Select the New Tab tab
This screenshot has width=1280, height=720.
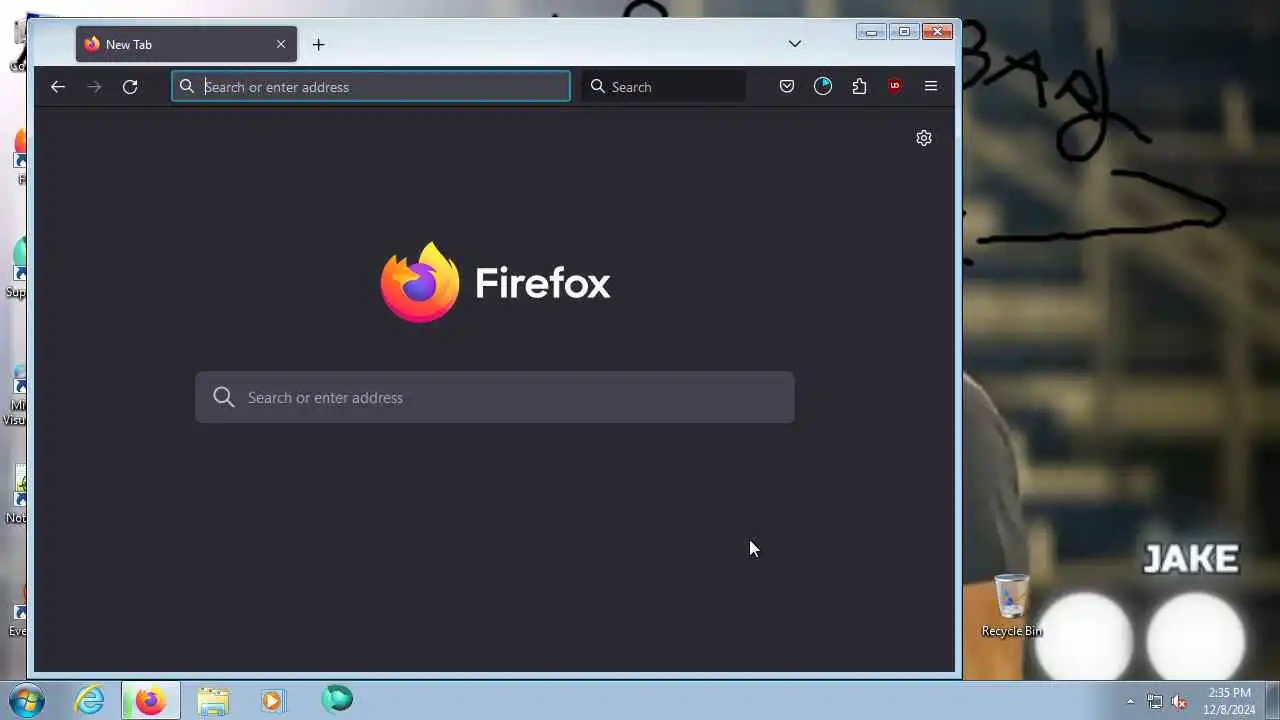click(186, 44)
